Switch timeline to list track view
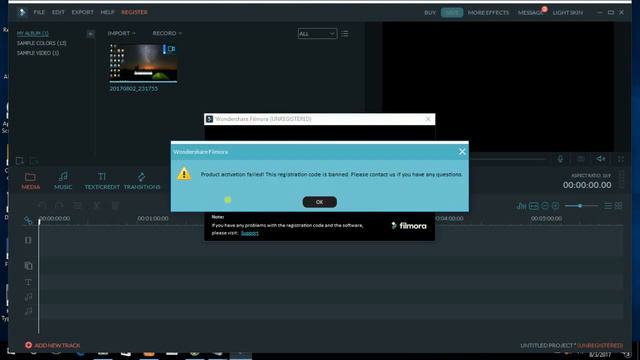The image size is (640, 360). click(x=608, y=206)
